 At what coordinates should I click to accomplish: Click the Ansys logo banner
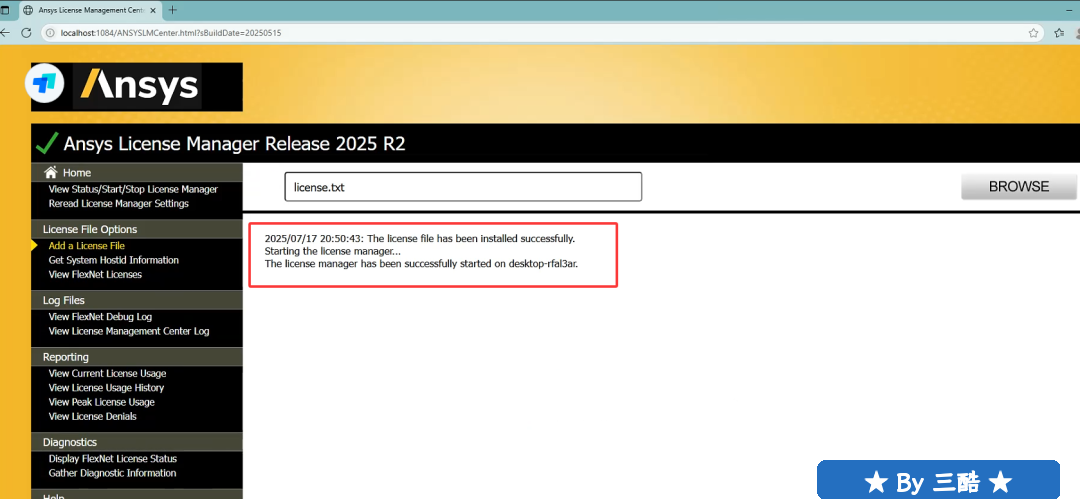(137, 87)
